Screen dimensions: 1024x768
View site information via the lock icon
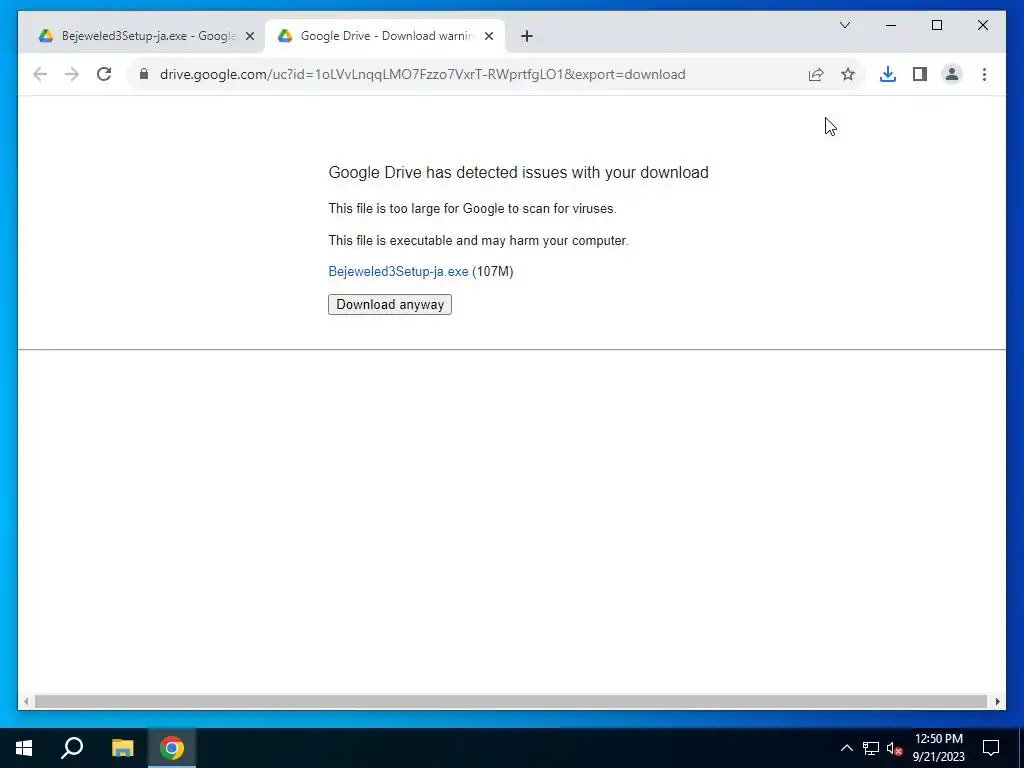(x=144, y=74)
